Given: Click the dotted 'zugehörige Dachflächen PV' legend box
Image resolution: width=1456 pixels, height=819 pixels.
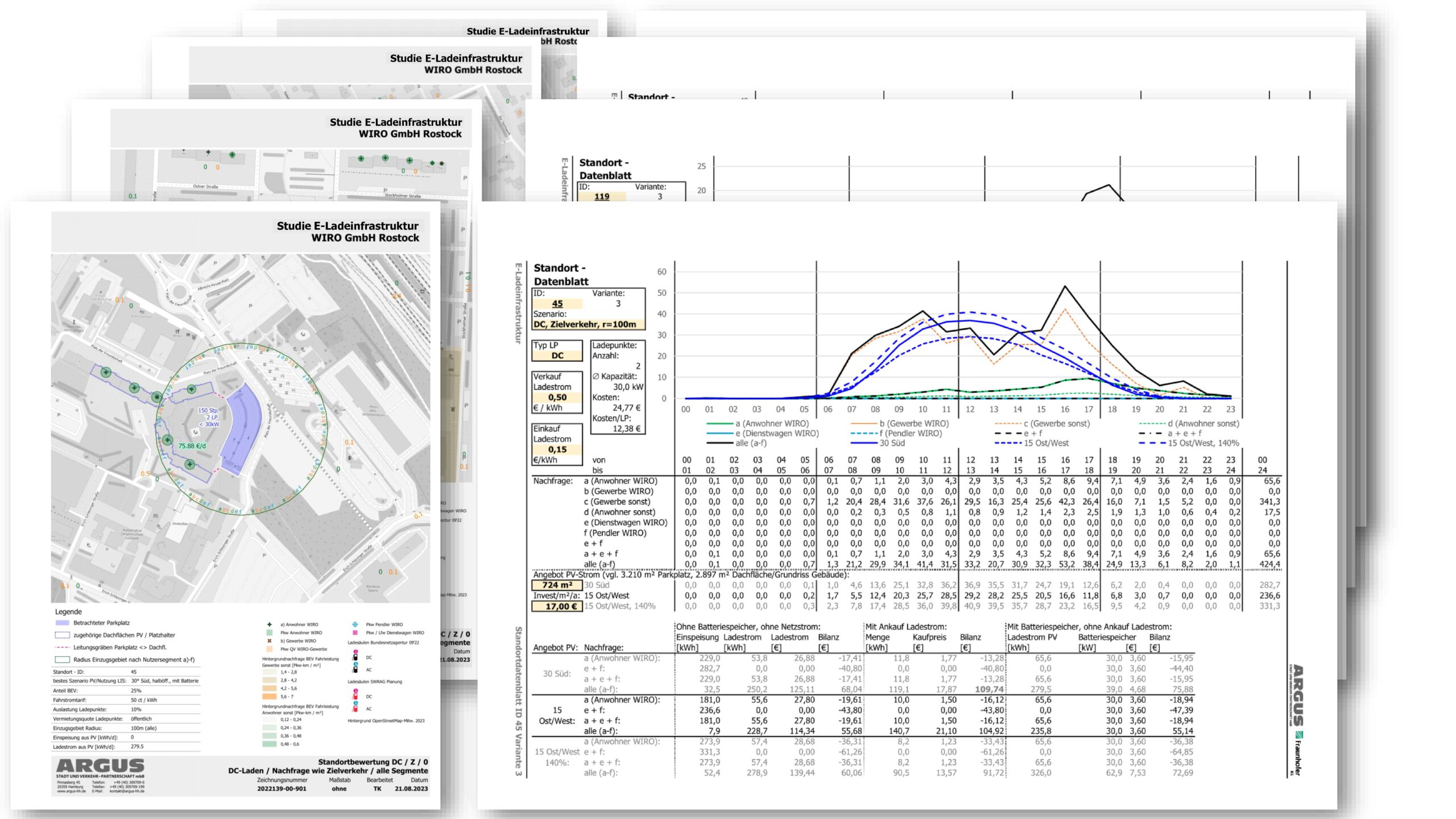Looking at the screenshot, I should 62,635.
